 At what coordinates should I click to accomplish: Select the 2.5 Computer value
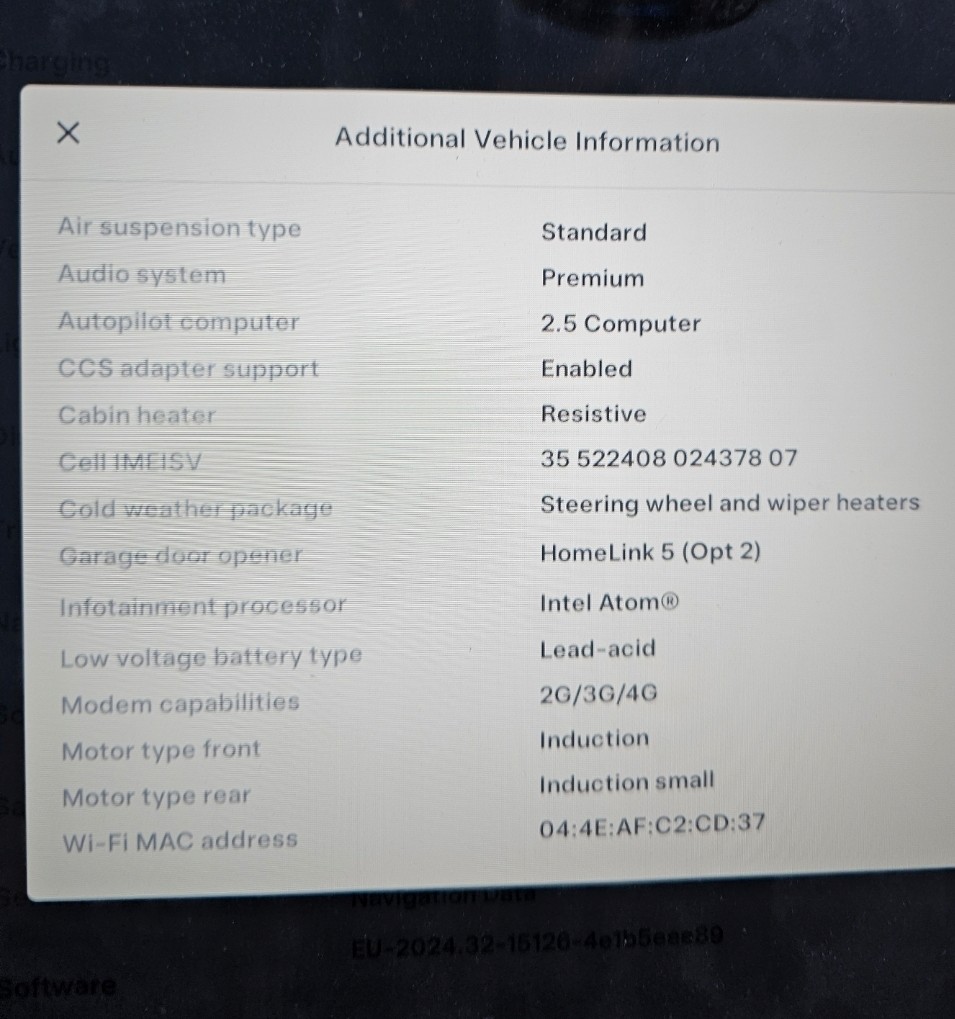click(620, 324)
